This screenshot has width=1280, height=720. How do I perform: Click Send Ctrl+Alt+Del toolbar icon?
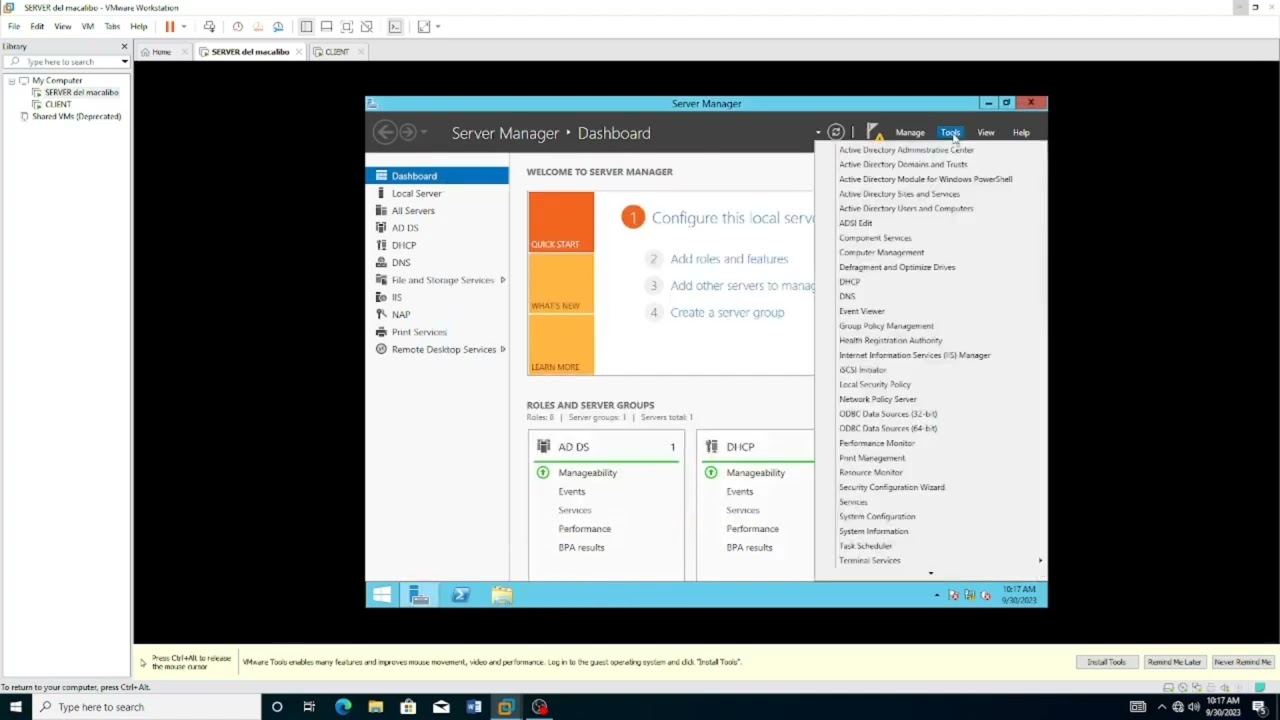[x=209, y=26]
